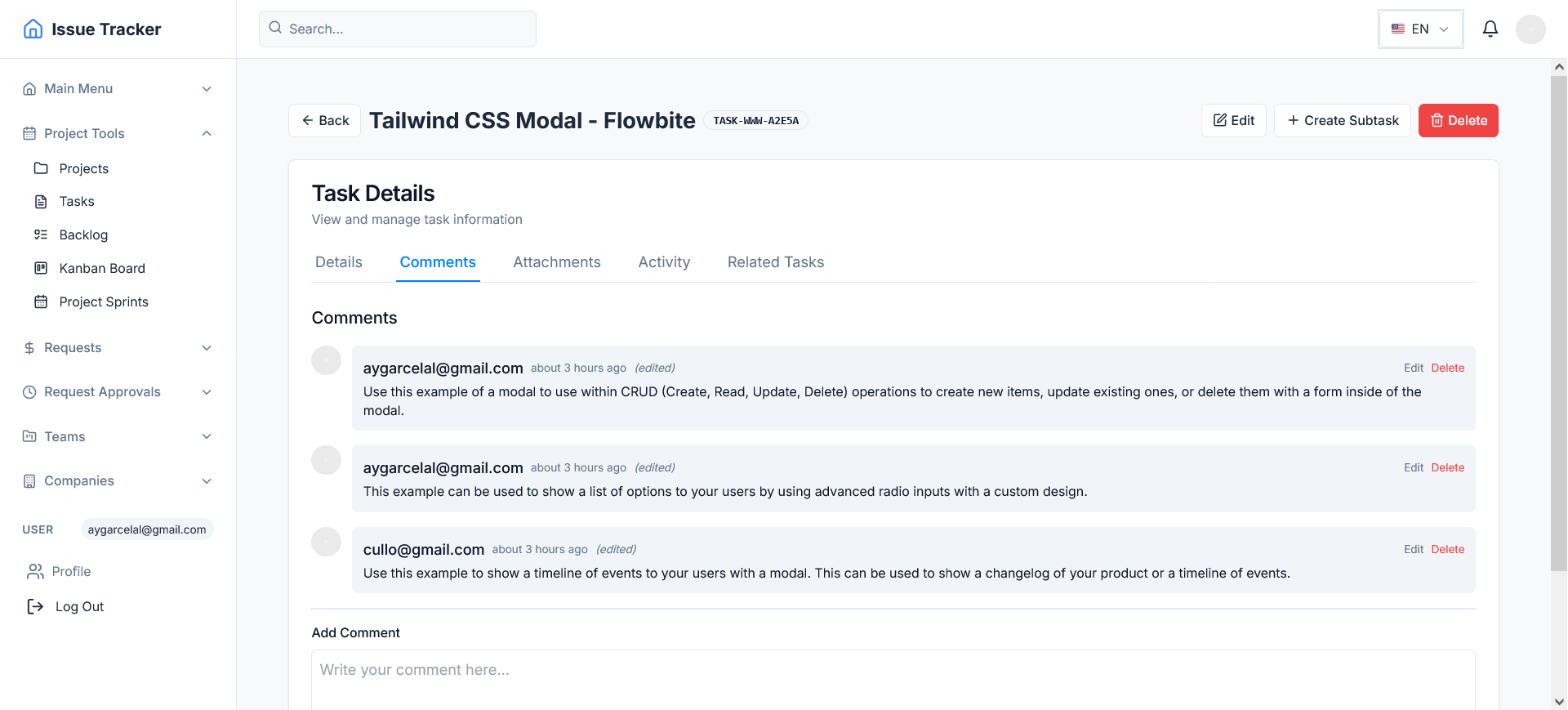Viewport: 1568px width, 710px height.
Task: Click the Issue Tracker home logo icon
Action: [33, 29]
